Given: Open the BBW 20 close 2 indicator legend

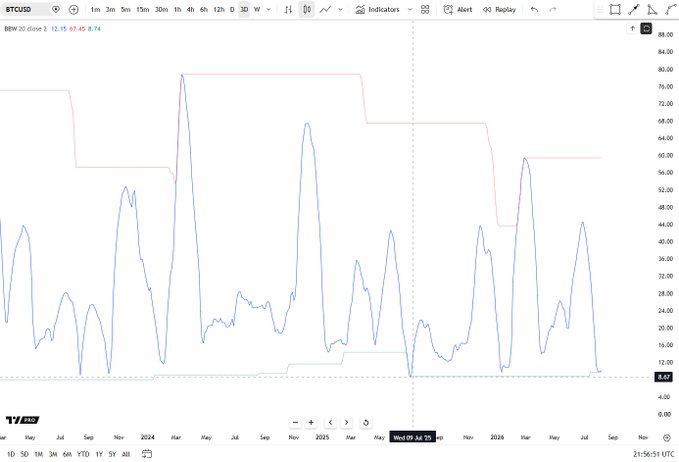Looking at the screenshot, I should 25,29.
